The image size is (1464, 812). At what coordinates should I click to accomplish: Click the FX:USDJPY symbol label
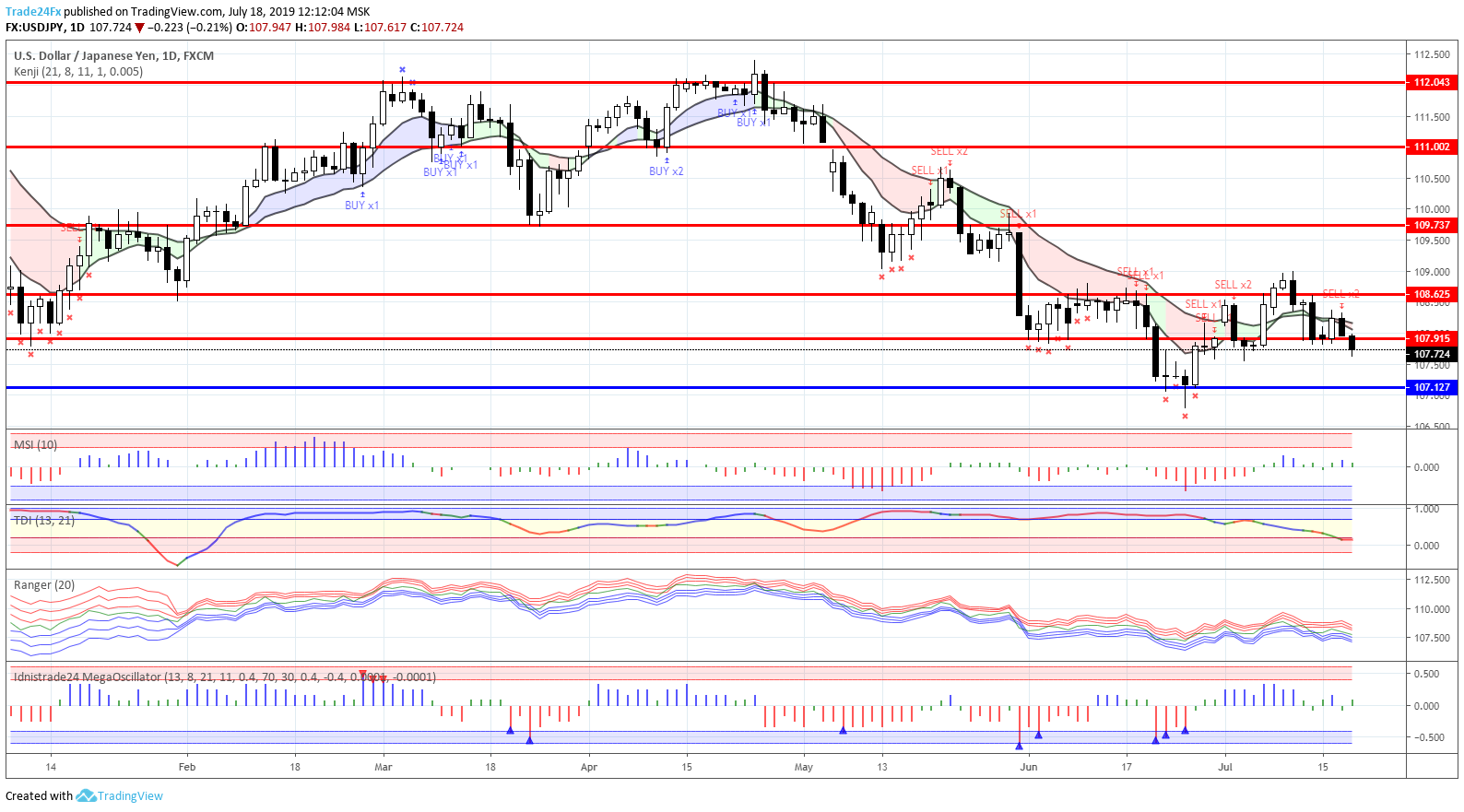[35, 28]
